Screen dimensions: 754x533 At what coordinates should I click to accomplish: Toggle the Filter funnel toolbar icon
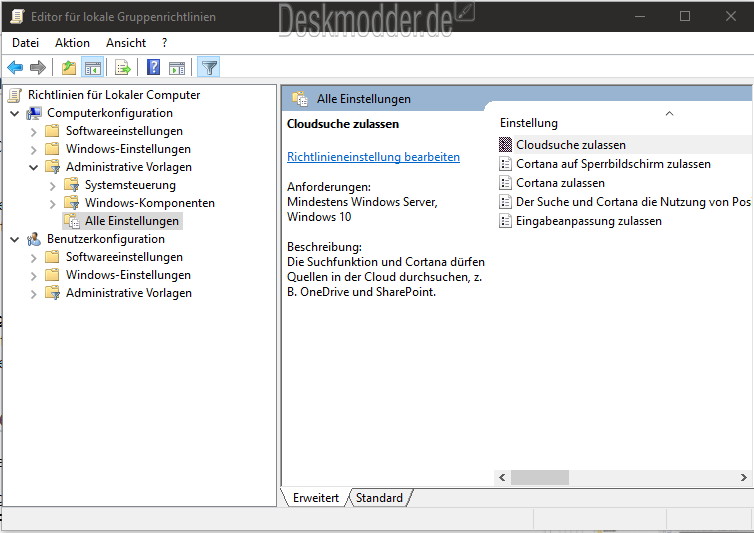pos(209,68)
